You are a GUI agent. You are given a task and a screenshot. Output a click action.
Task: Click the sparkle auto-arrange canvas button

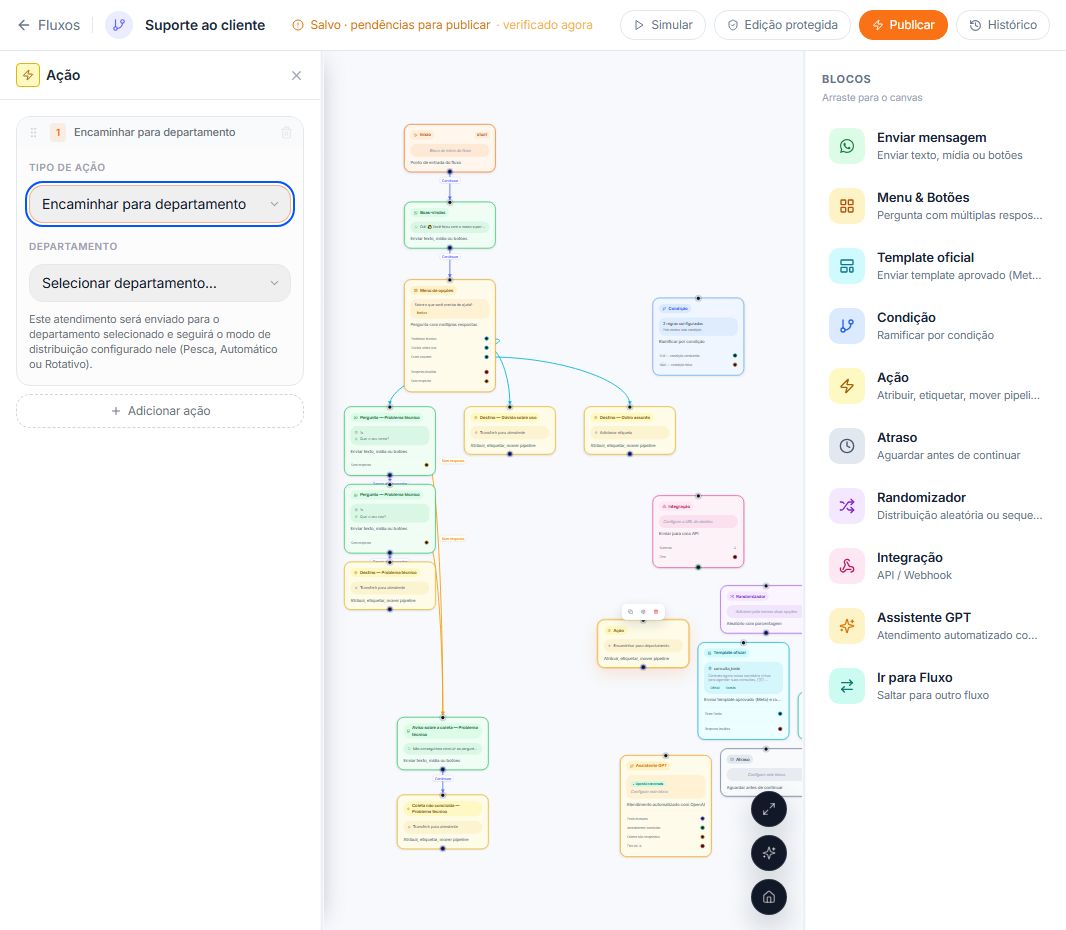click(769, 853)
